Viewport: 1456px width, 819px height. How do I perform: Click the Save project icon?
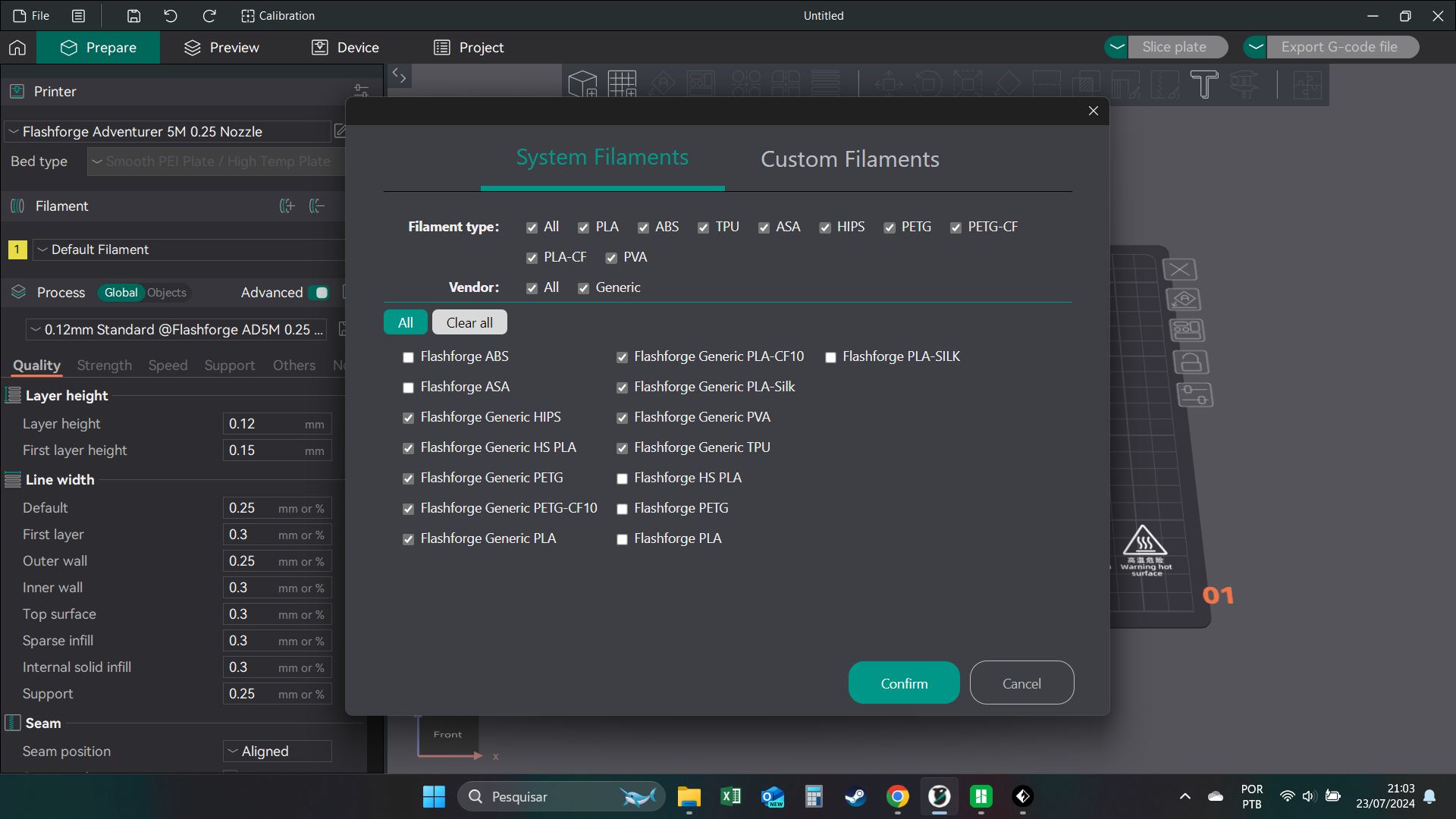(x=133, y=15)
